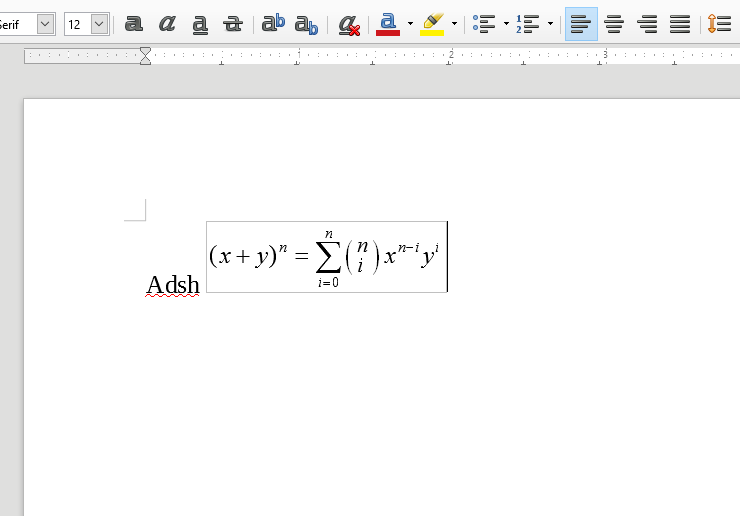The height and width of the screenshot is (516, 740).
Task: Open font size dropdown arrow
Action: [x=99, y=24]
